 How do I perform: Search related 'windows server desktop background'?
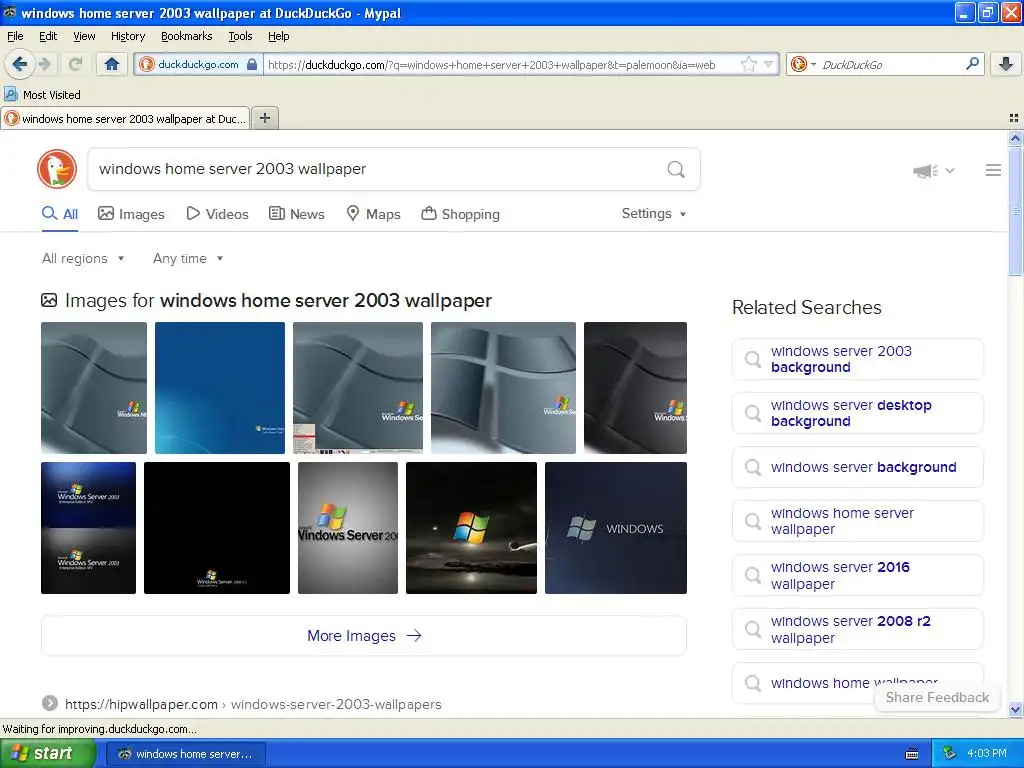pos(857,413)
